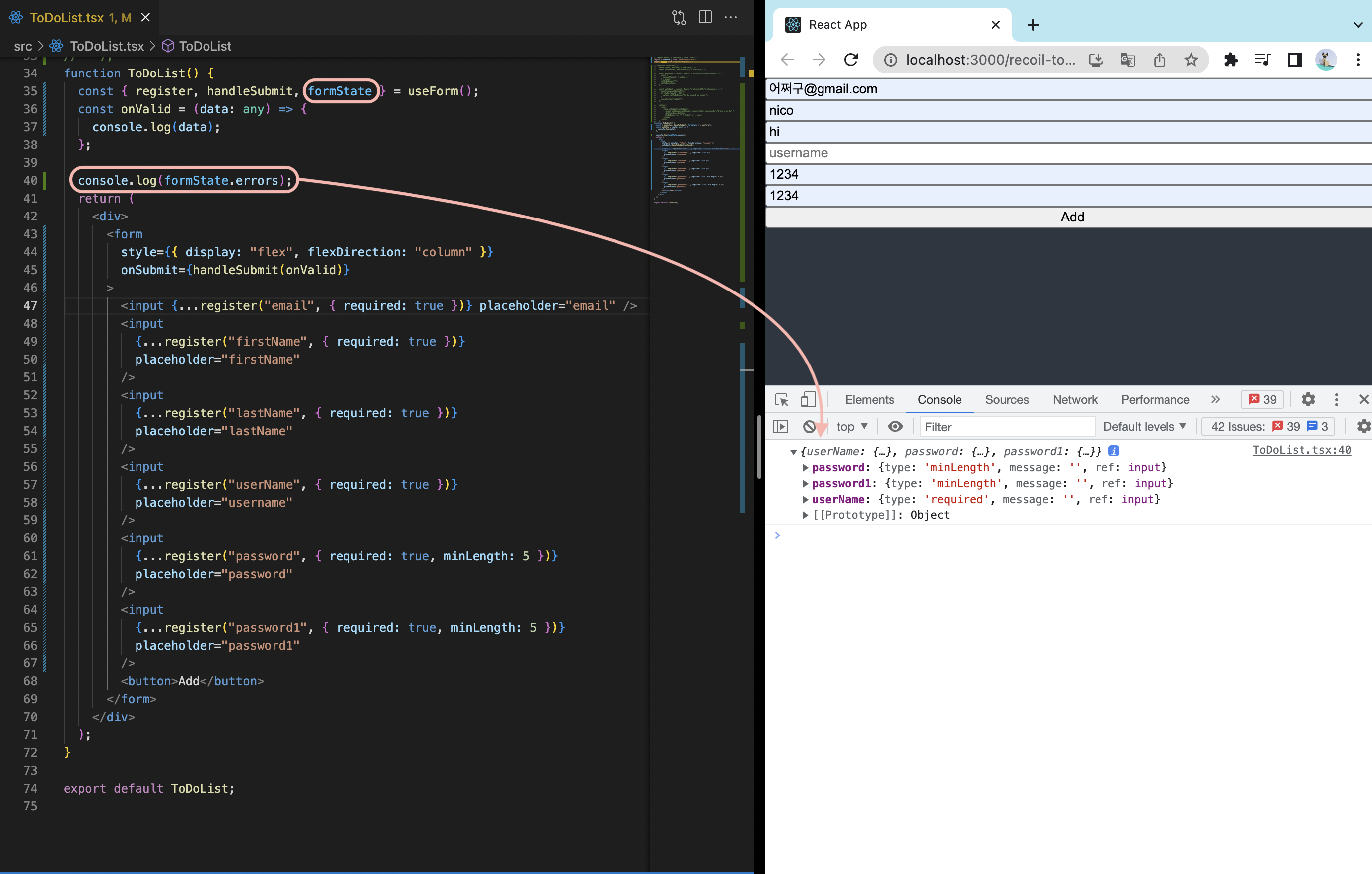Expand the password error object
The image size is (1372, 874).
coord(805,467)
